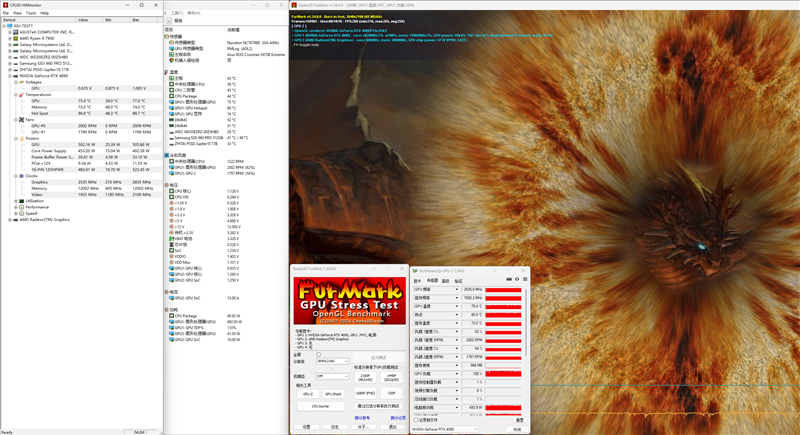Open HWMonitor View menu
800x435 pixels.
tap(17, 13)
